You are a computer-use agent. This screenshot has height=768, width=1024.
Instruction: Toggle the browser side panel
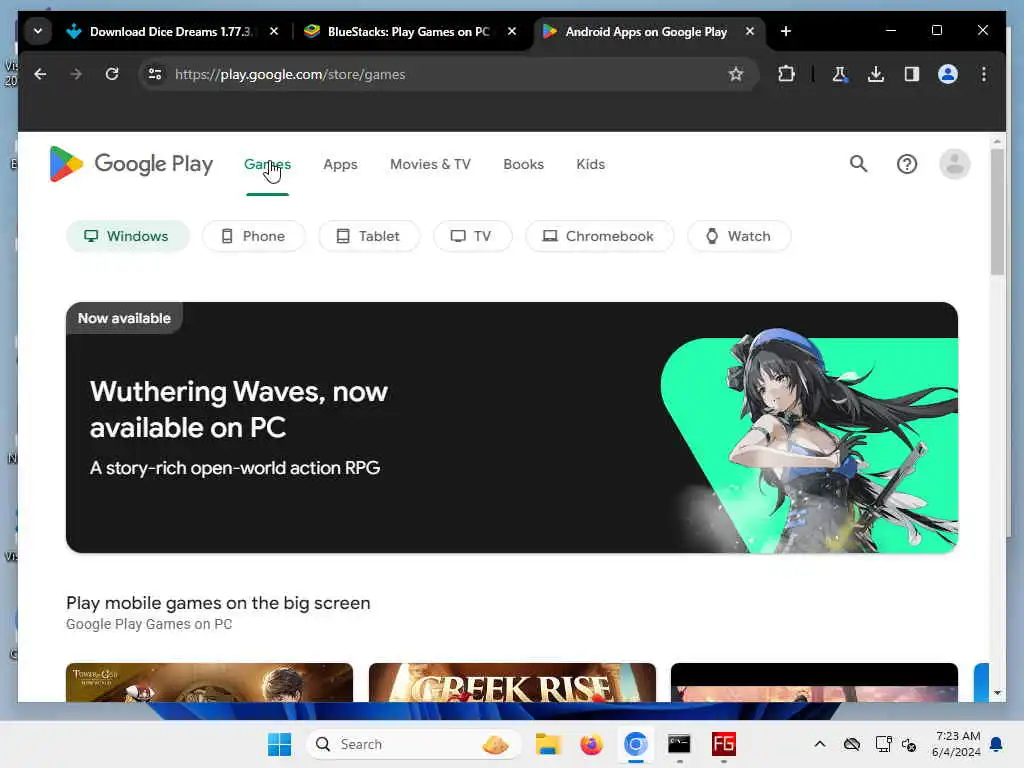(x=912, y=74)
